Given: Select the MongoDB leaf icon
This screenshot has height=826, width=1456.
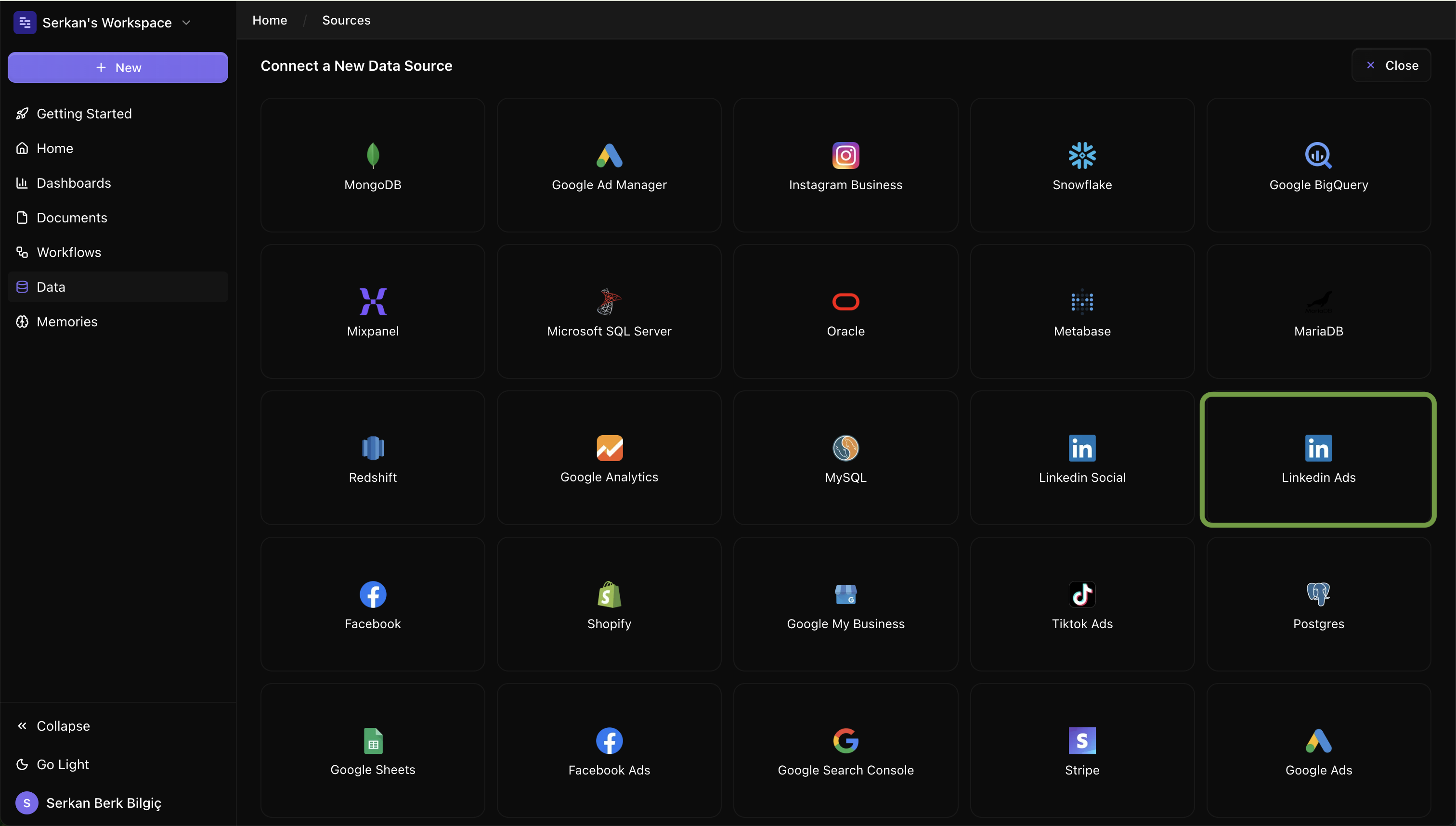Looking at the screenshot, I should tap(373, 155).
